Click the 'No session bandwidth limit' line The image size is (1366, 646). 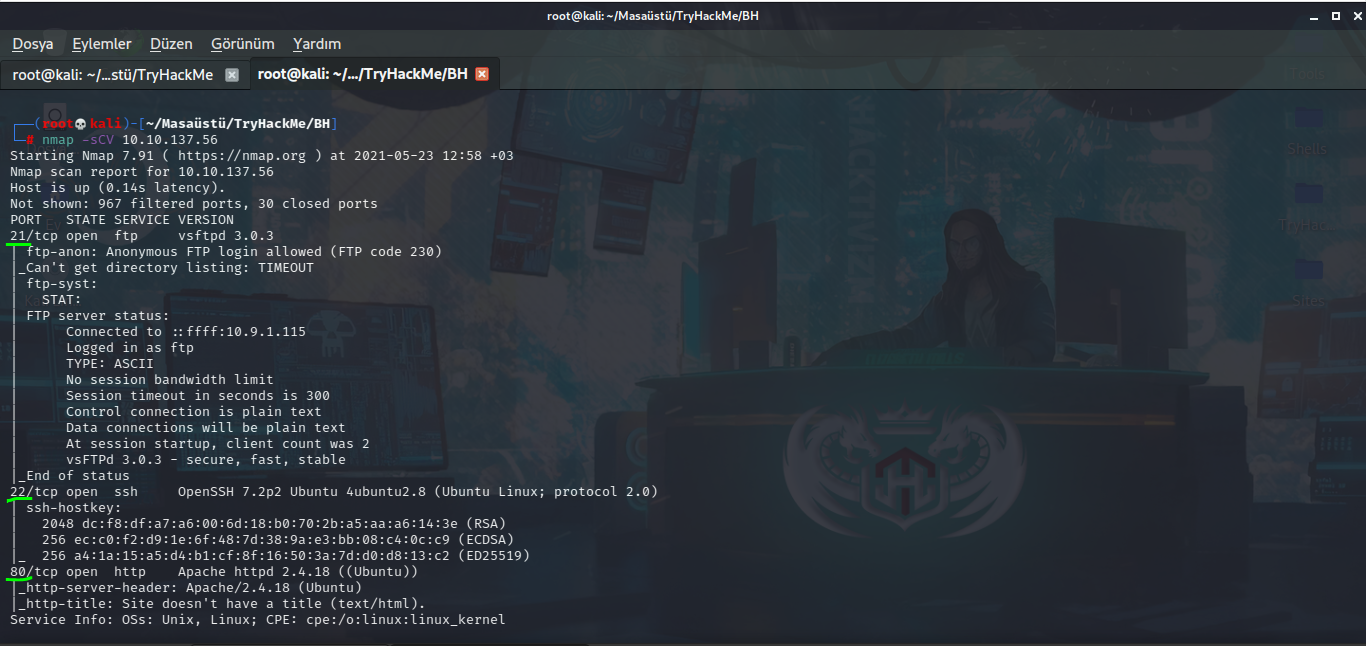point(170,380)
